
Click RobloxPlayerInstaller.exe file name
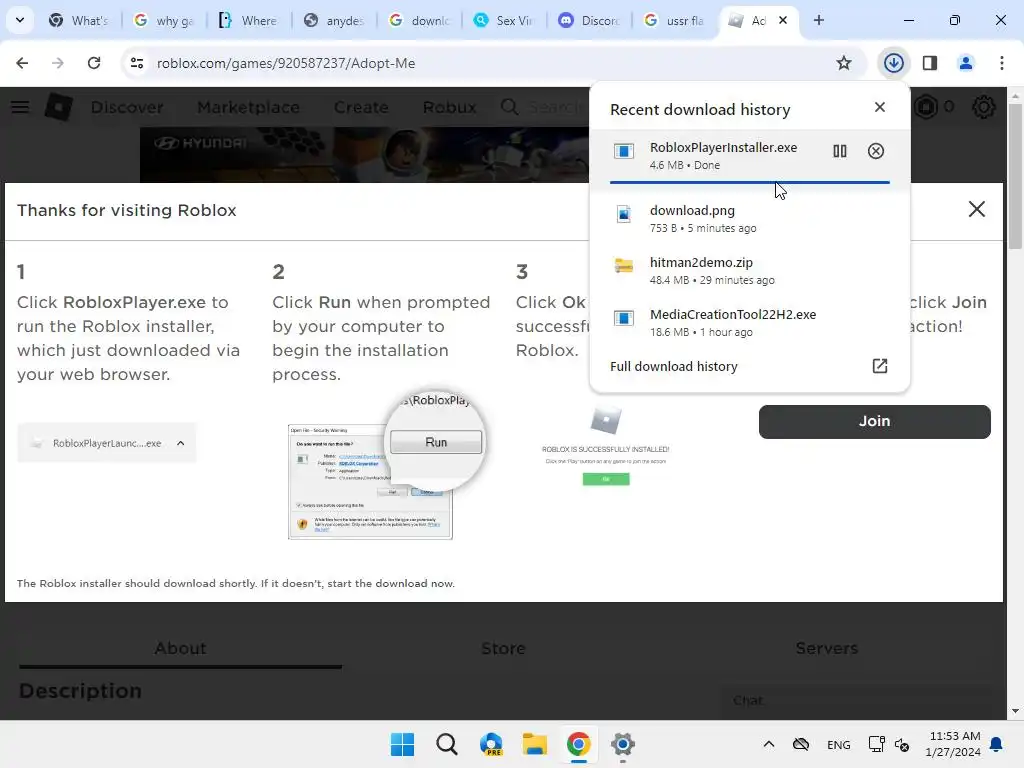pos(723,148)
